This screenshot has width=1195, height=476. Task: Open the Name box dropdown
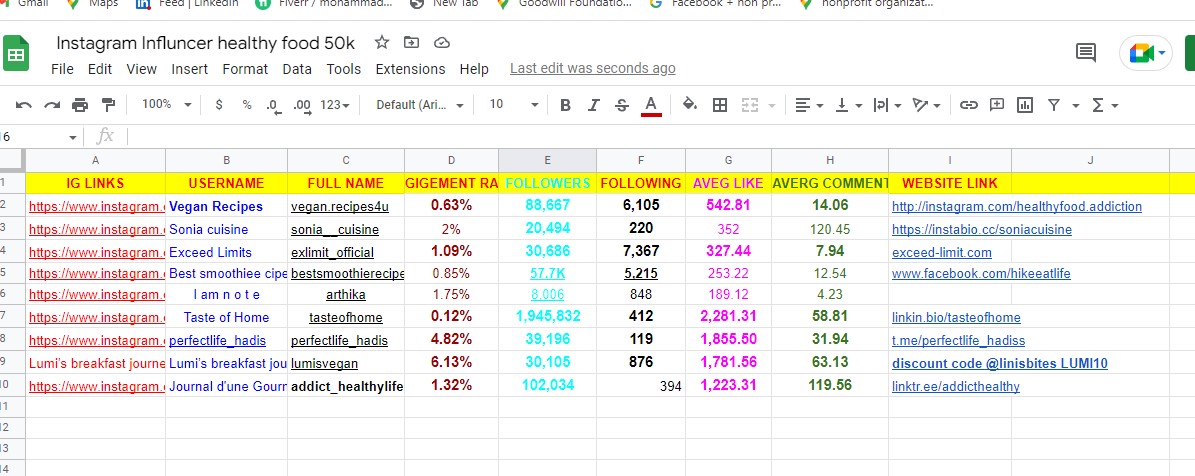72,138
